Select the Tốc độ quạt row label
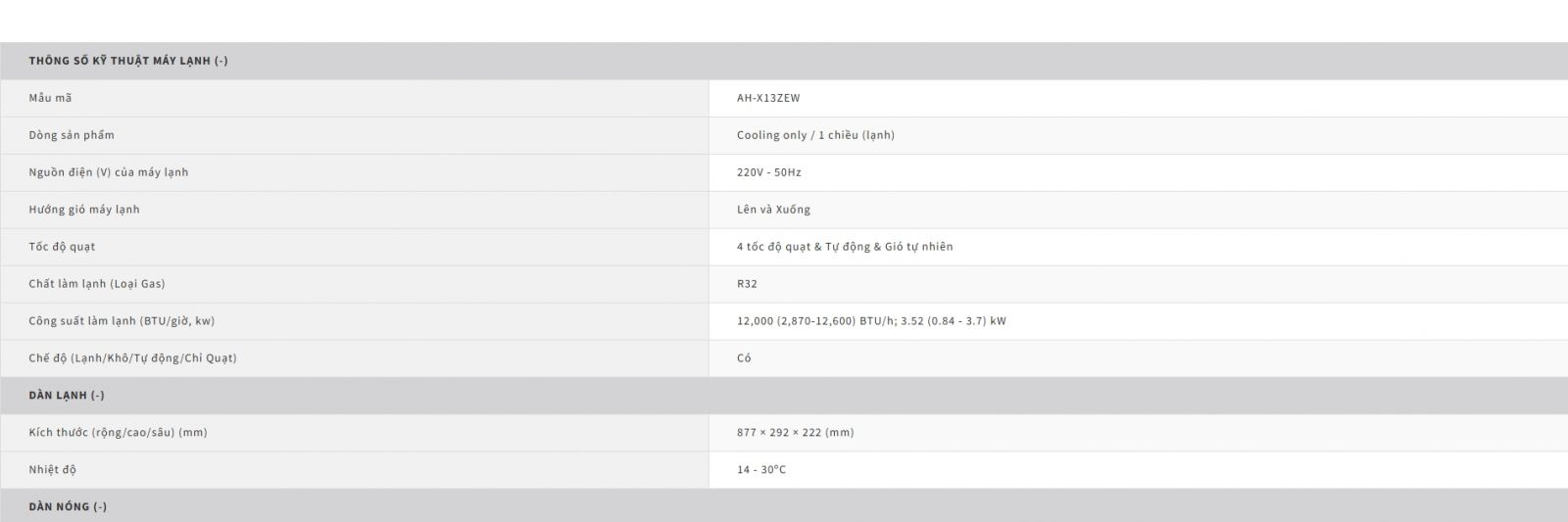The width and height of the screenshot is (1568, 522). pyautogui.click(x=62, y=247)
